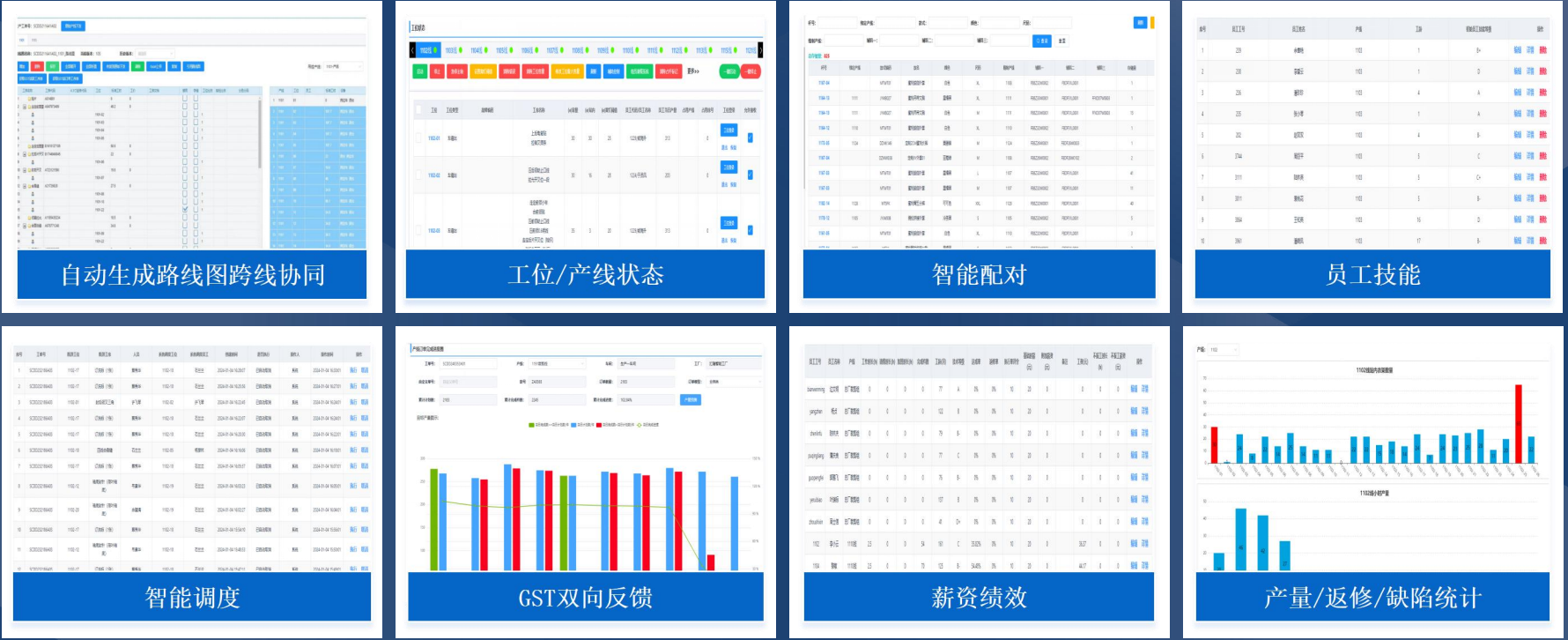This screenshot has height=640, width=1568.
Task: Click the tall red bar in top chart
Action: coord(1518,423)
